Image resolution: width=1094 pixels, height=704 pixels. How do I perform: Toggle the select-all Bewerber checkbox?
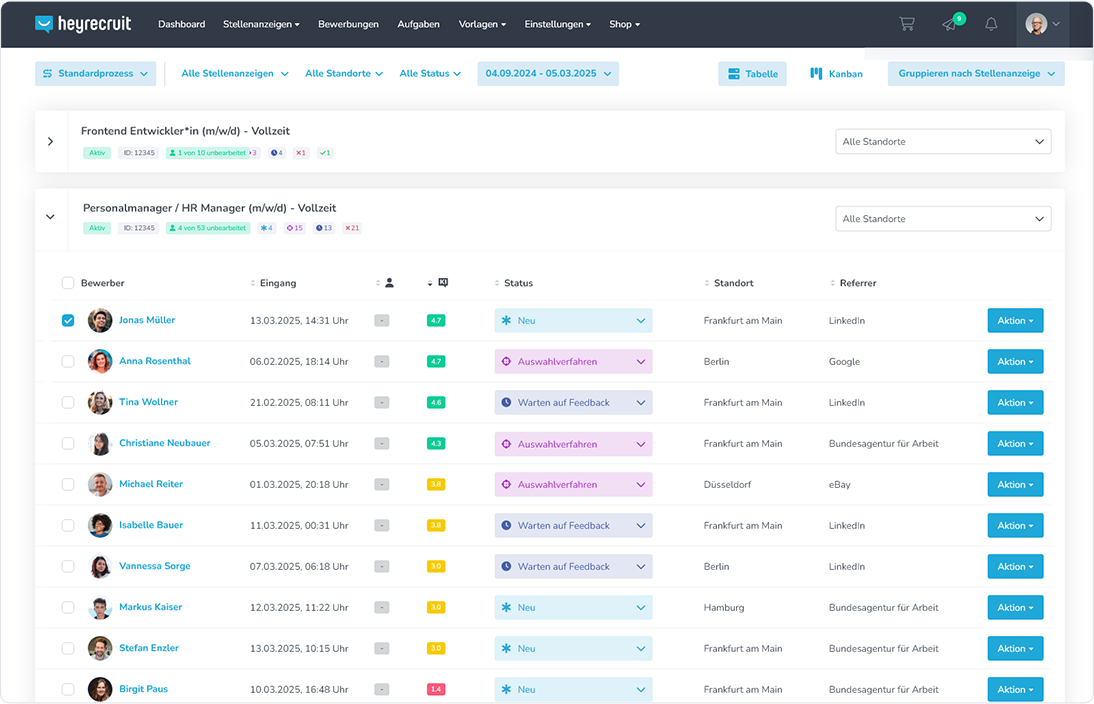click(x=68, y=283)
